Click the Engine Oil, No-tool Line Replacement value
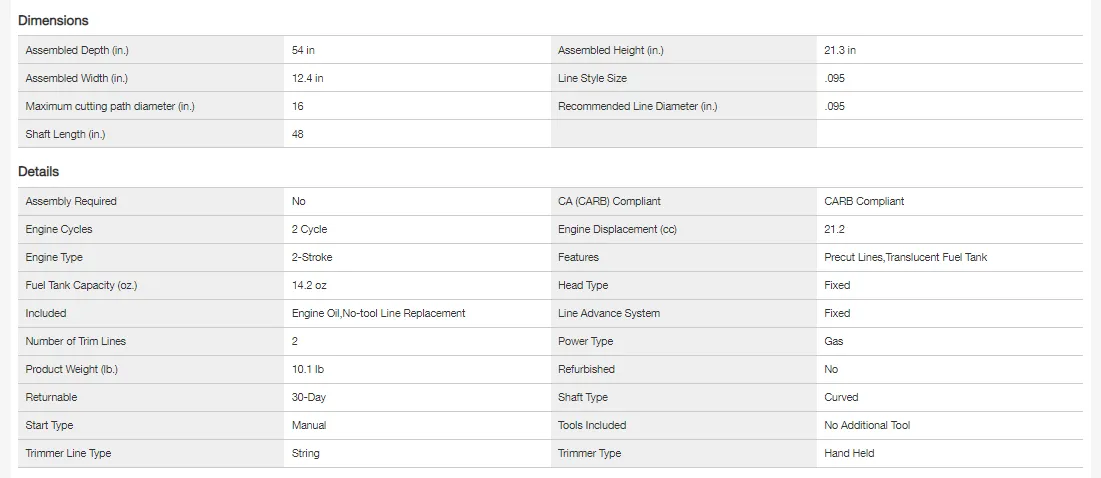This screenshot has height=478, width=1101. pyautogui.click(x=378, y=313)
